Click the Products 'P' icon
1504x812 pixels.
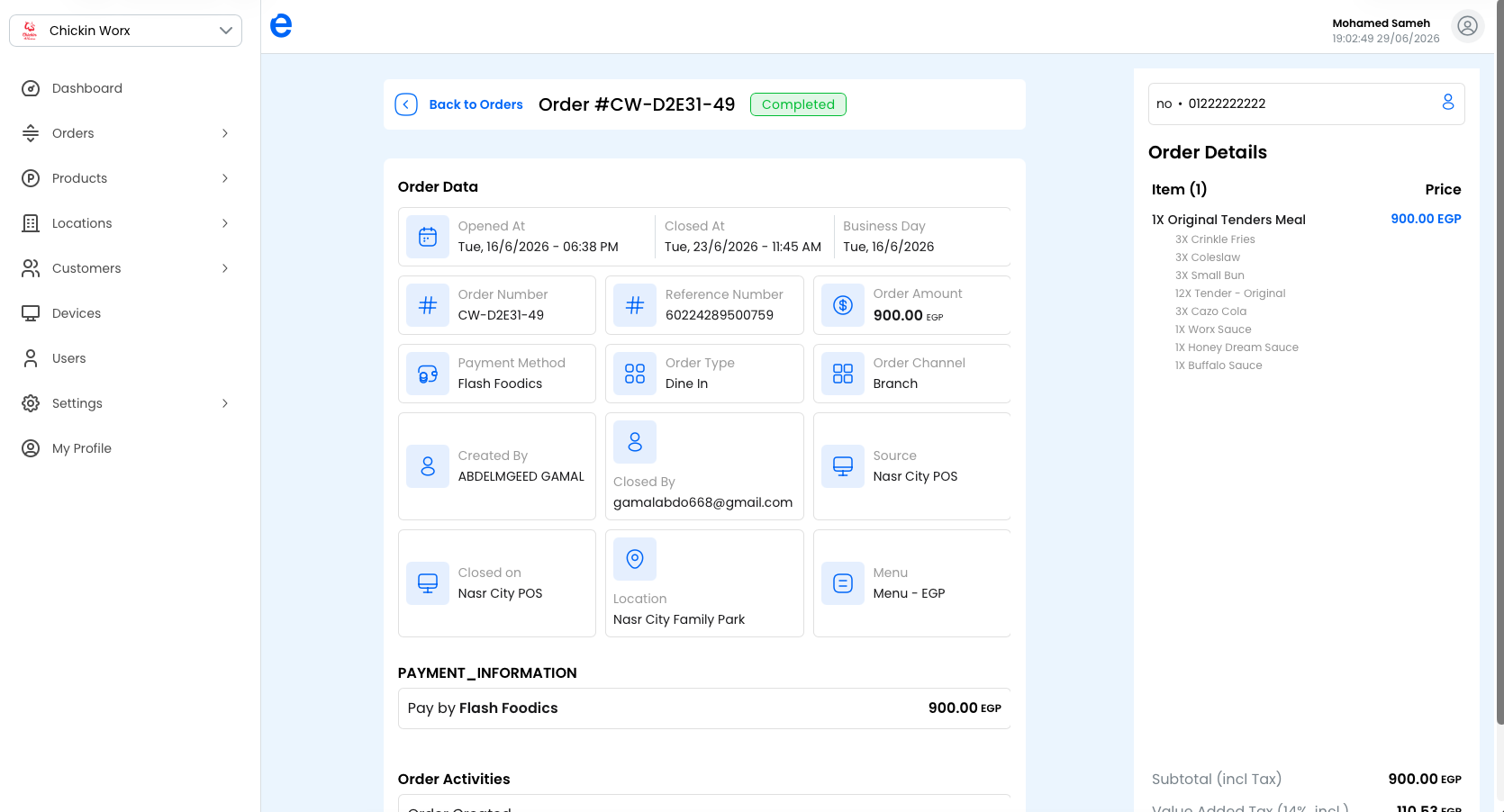pyautogui.click(x=31, y=178)
